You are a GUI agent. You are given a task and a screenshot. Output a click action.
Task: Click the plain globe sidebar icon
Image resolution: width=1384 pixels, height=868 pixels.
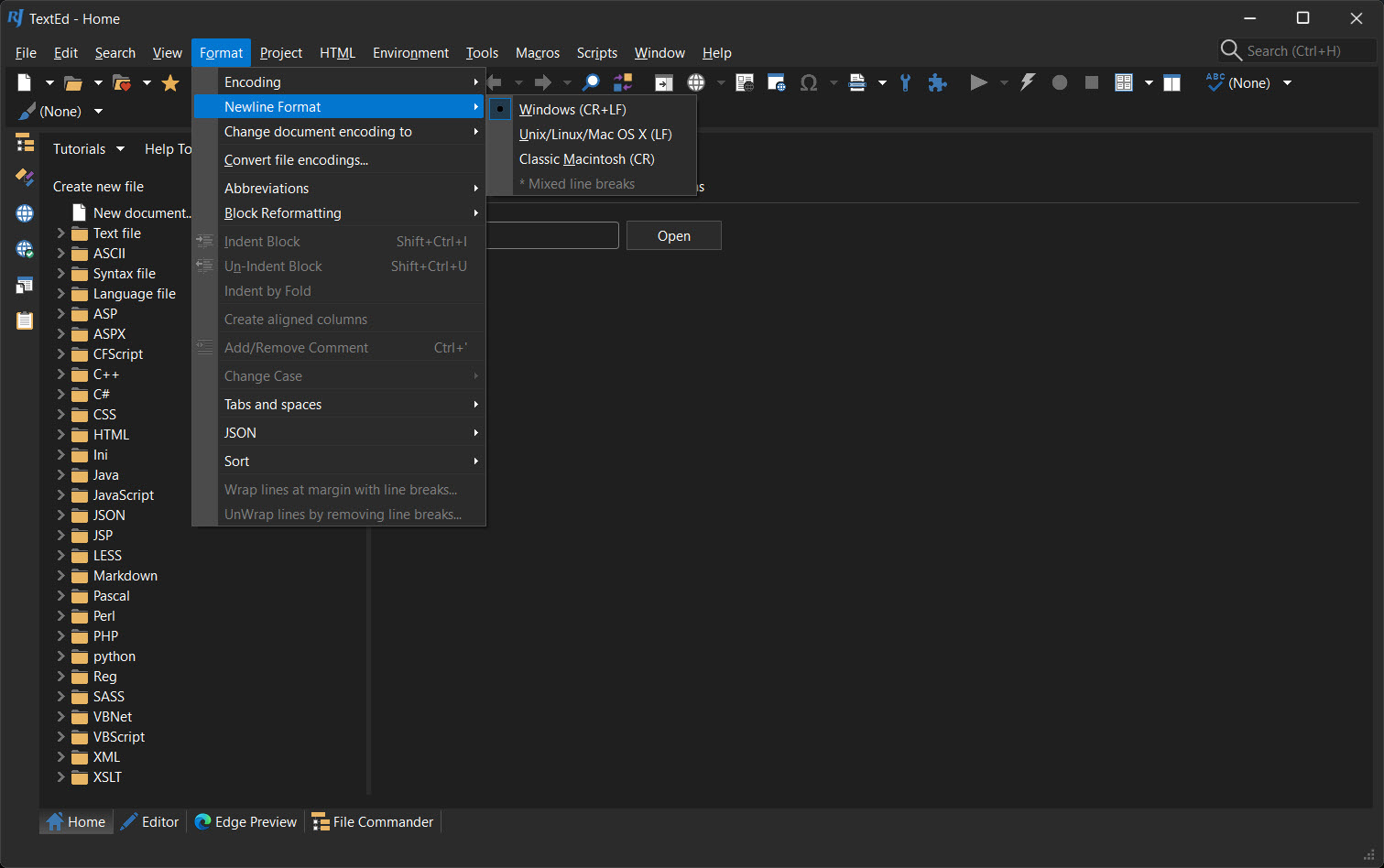coord(25,213)
